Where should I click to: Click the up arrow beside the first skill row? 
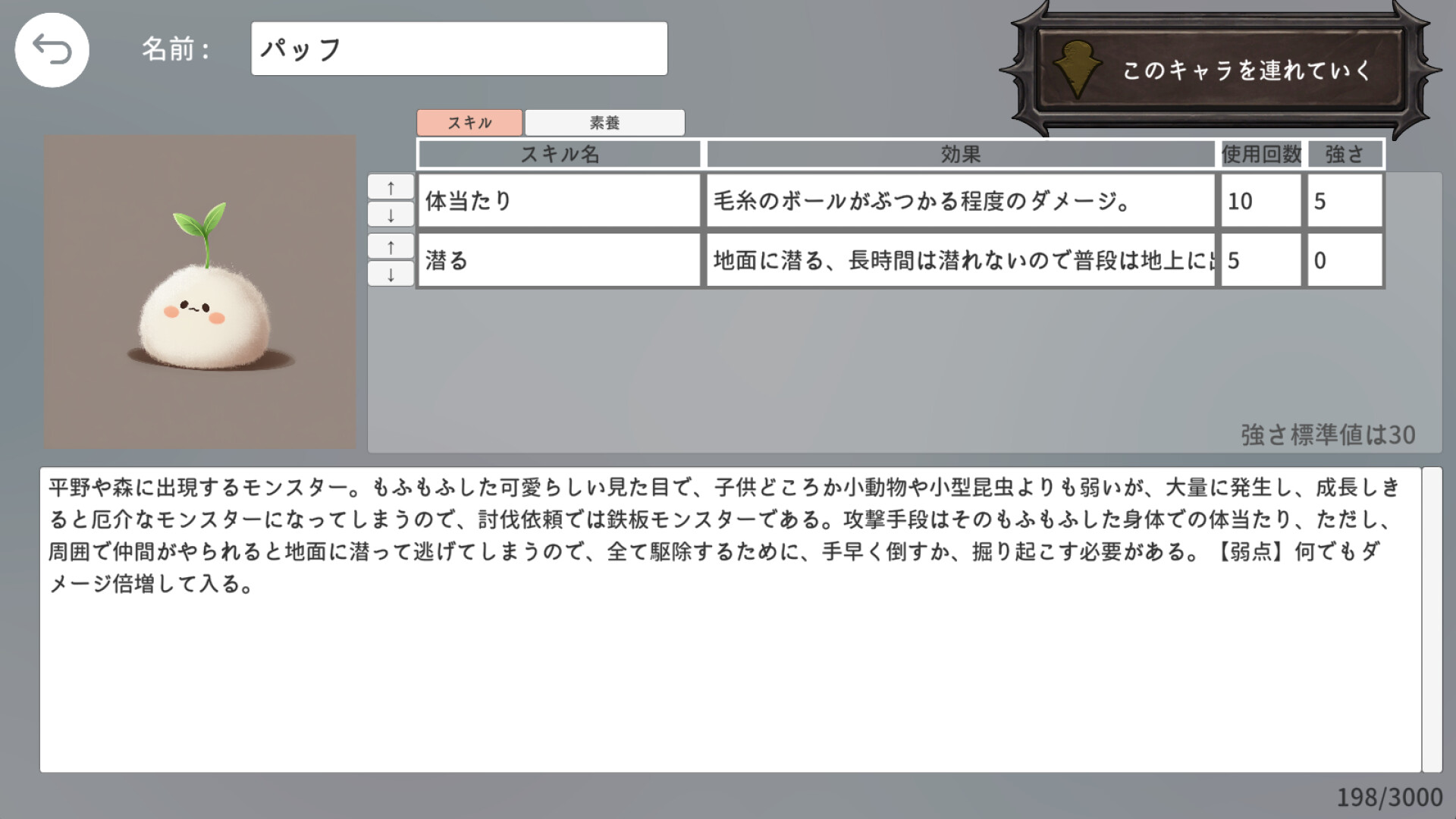tap(391, 184)
